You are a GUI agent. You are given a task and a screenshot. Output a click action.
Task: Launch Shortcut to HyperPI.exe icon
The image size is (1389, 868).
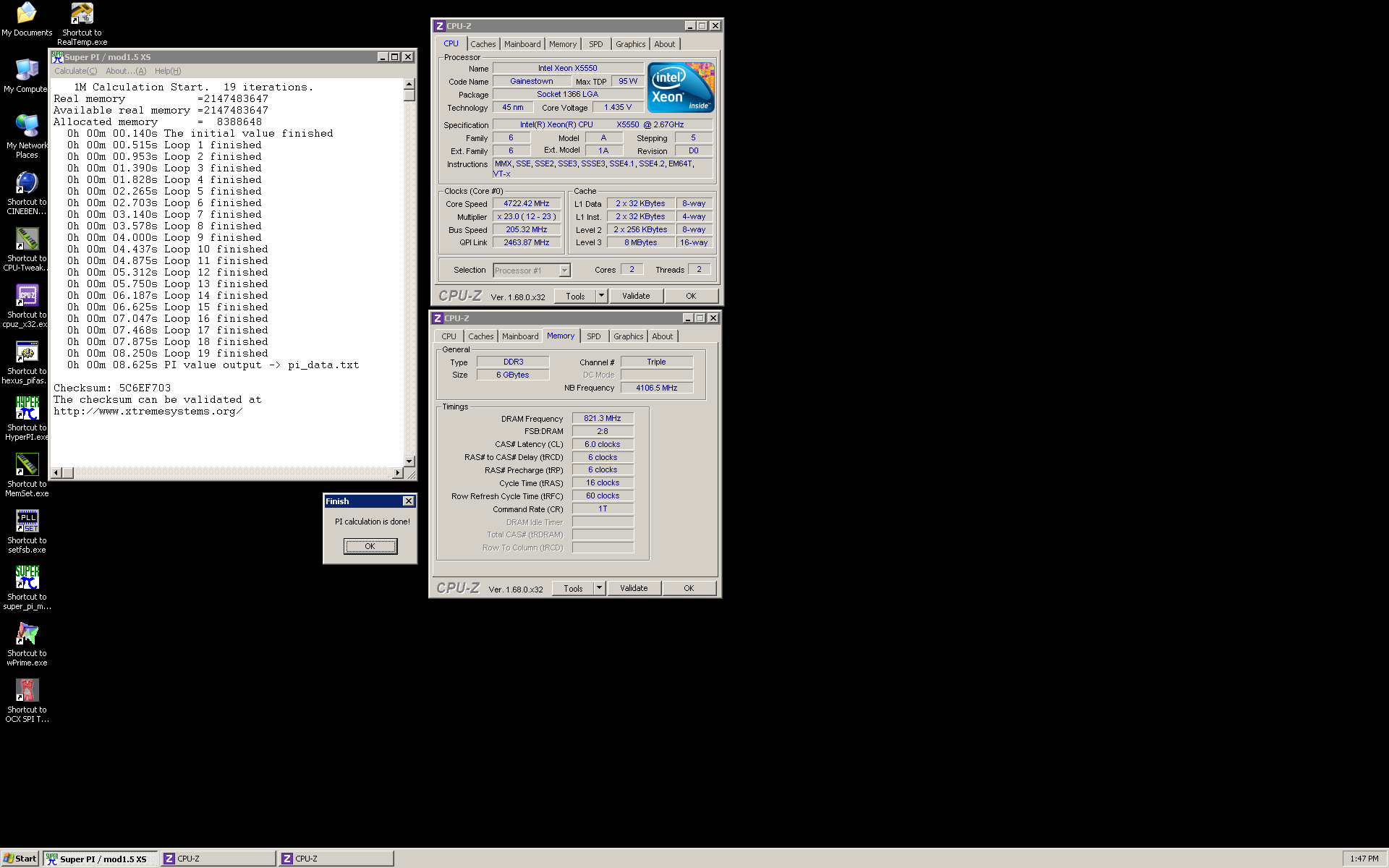click(x=27, y=418)
